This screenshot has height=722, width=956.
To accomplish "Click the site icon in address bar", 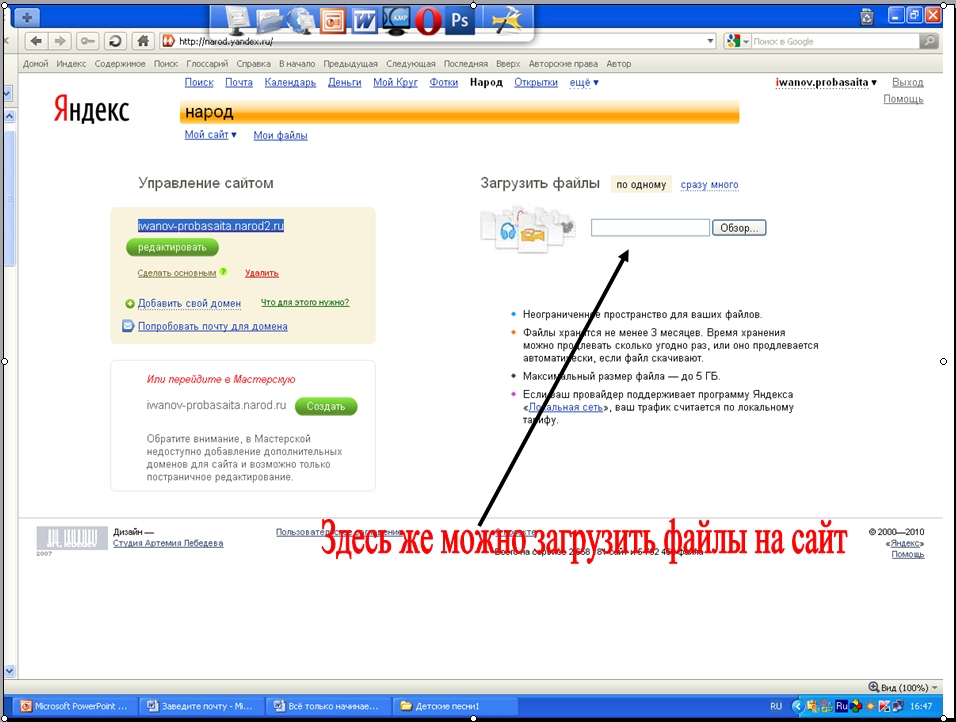I will click(x=168, y=41).
